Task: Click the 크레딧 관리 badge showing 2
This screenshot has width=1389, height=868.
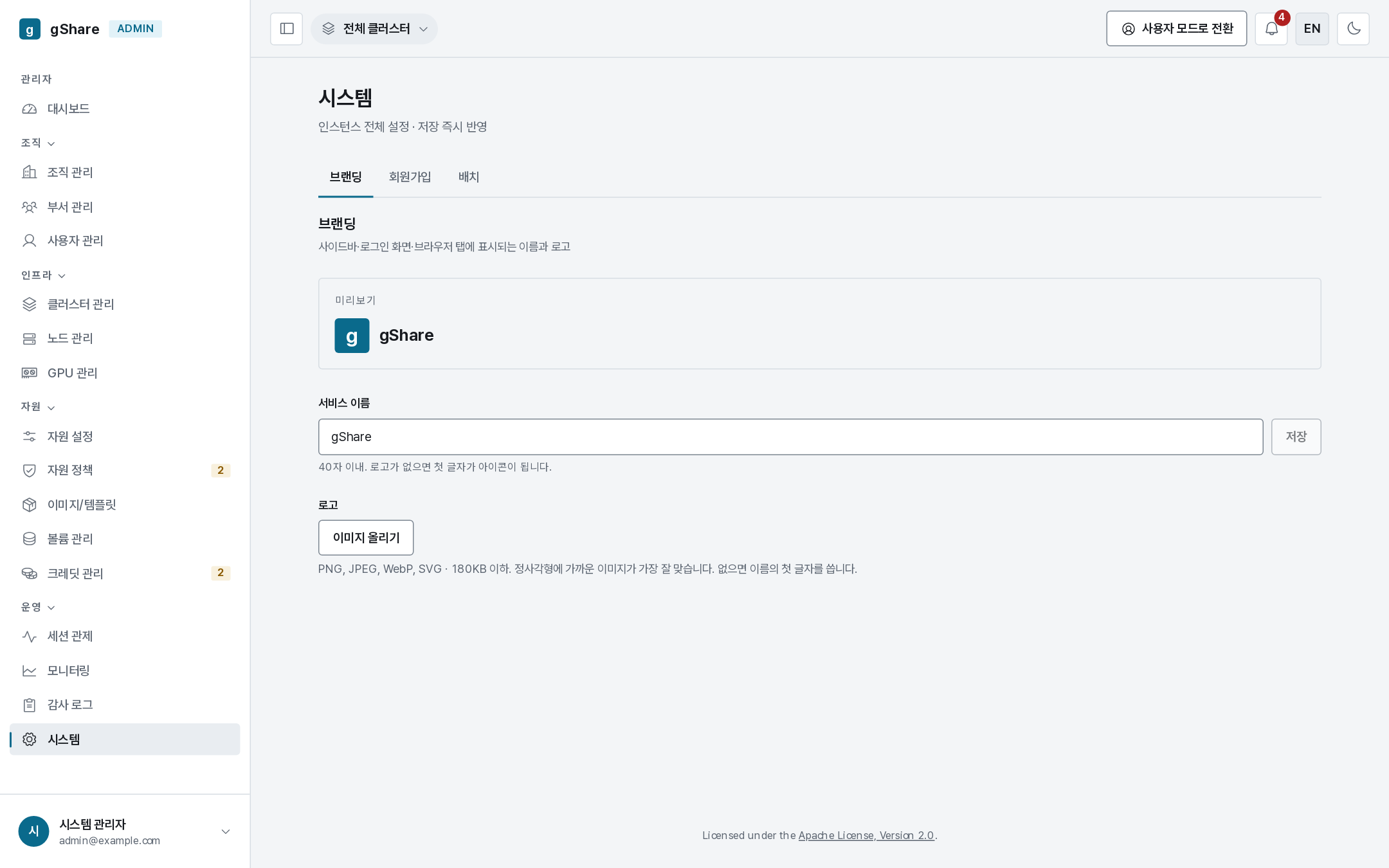Action: click(x=221, y=573)
